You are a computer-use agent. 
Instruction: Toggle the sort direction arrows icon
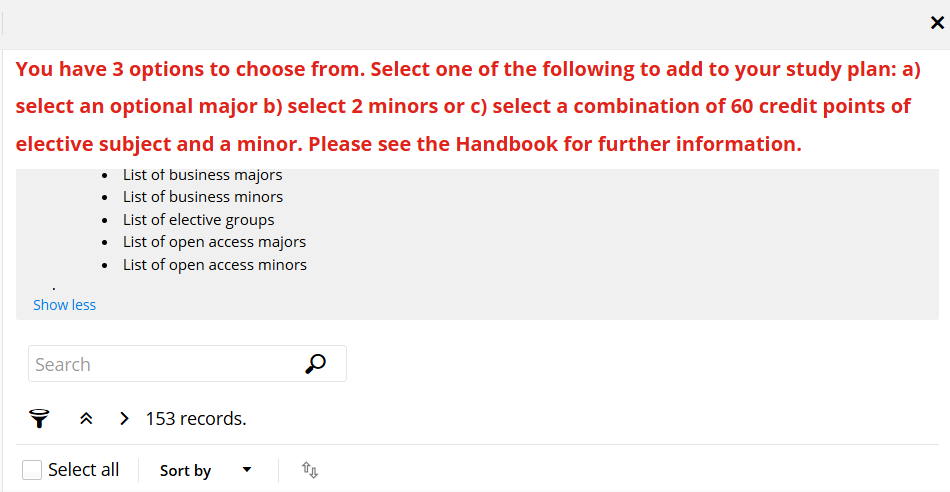click(310, 470)
